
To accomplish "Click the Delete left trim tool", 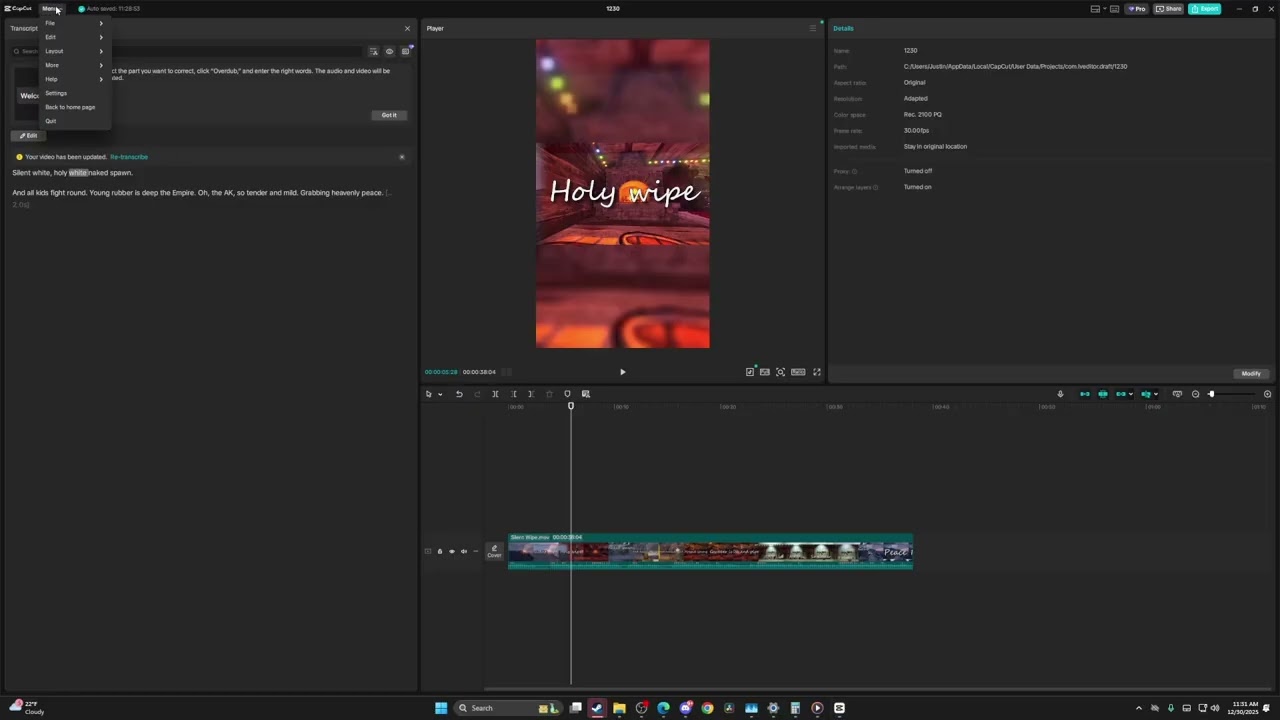I will 514,394.
